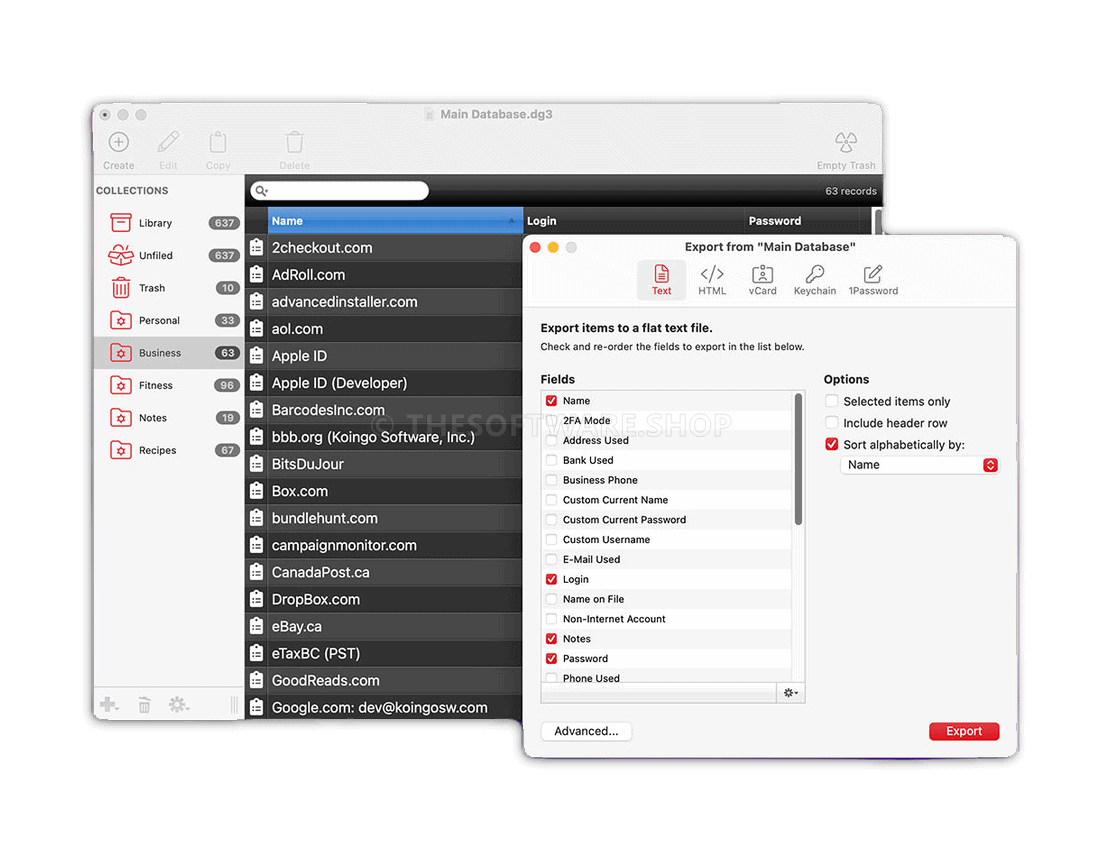
Task: Enable Include header row option
Action: [x=831, y=422]
